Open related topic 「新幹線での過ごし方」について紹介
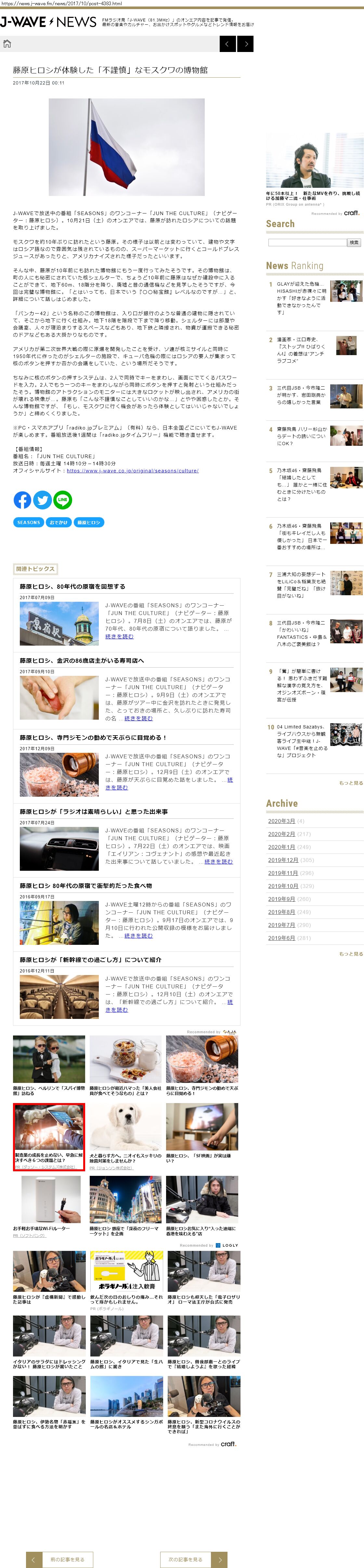This screenshot has width=364, height=1568. click(x=91, y=960)
